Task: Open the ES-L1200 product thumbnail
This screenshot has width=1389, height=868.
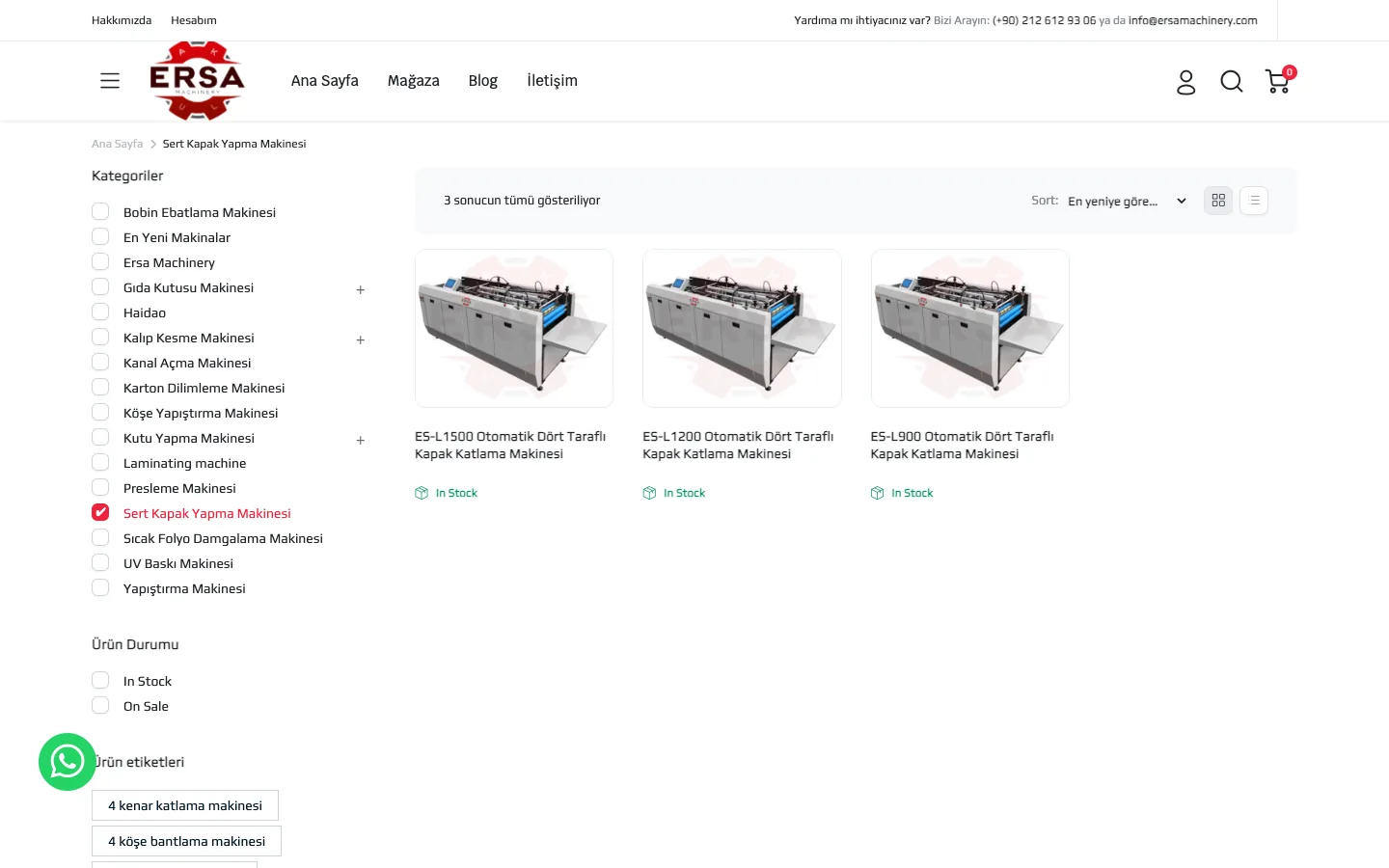Action: [742, 328]
